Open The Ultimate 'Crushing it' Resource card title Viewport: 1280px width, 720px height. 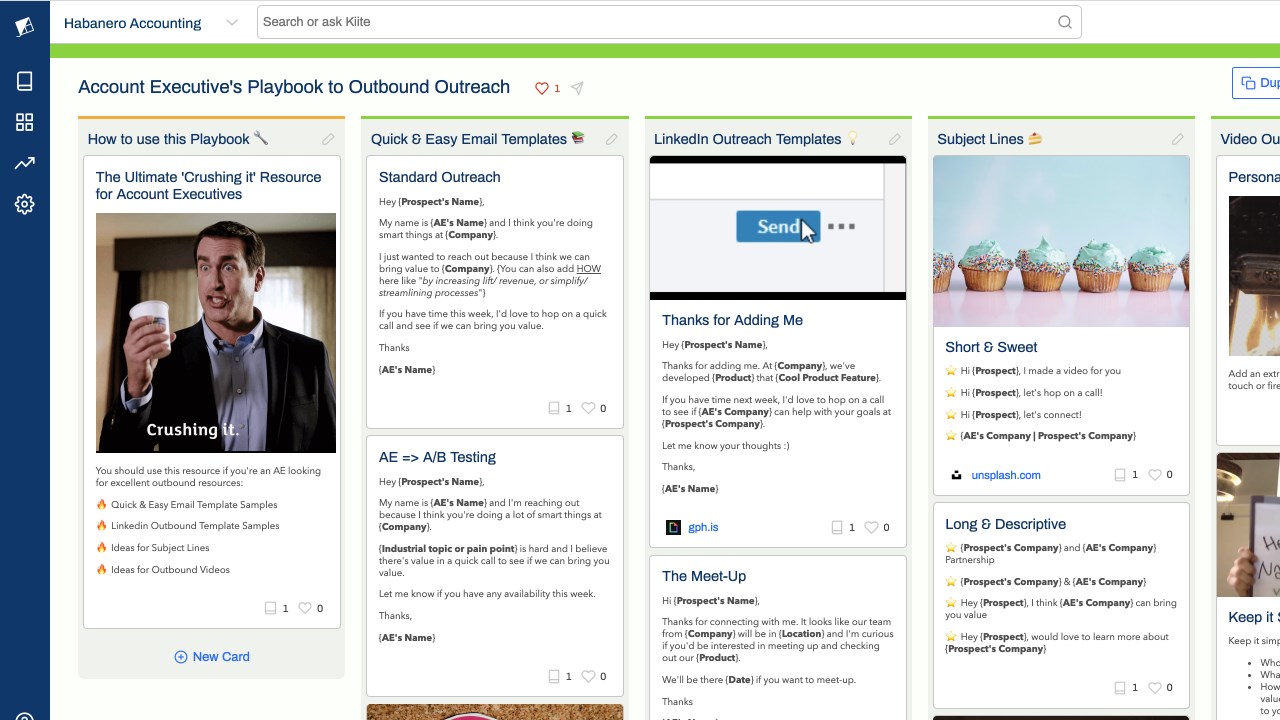(209, 185)
